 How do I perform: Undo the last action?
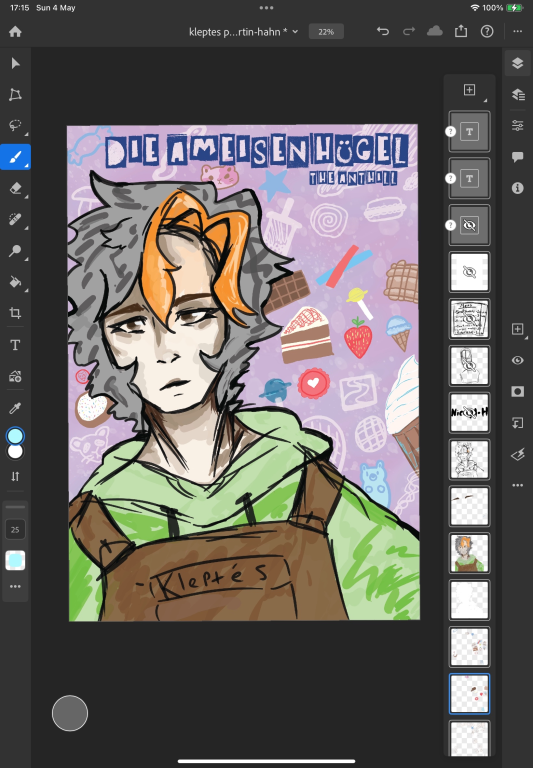click(x=383, y=32)
